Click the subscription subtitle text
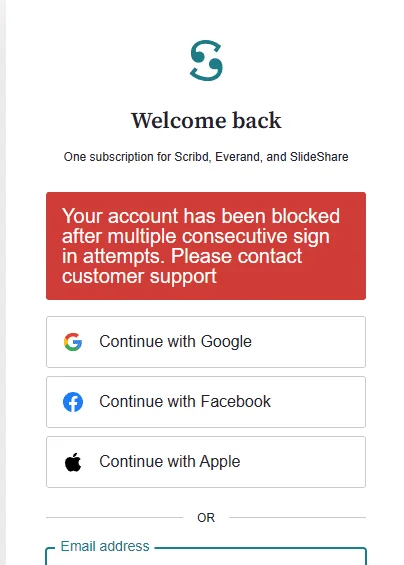This screenshot has height=565, width=404. pos(206,157)
